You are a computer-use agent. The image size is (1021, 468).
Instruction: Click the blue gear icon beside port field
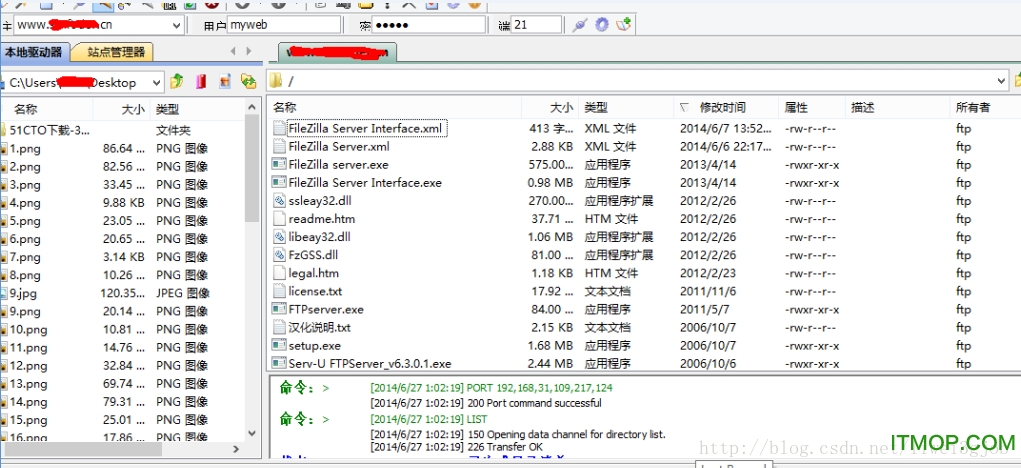602,24
